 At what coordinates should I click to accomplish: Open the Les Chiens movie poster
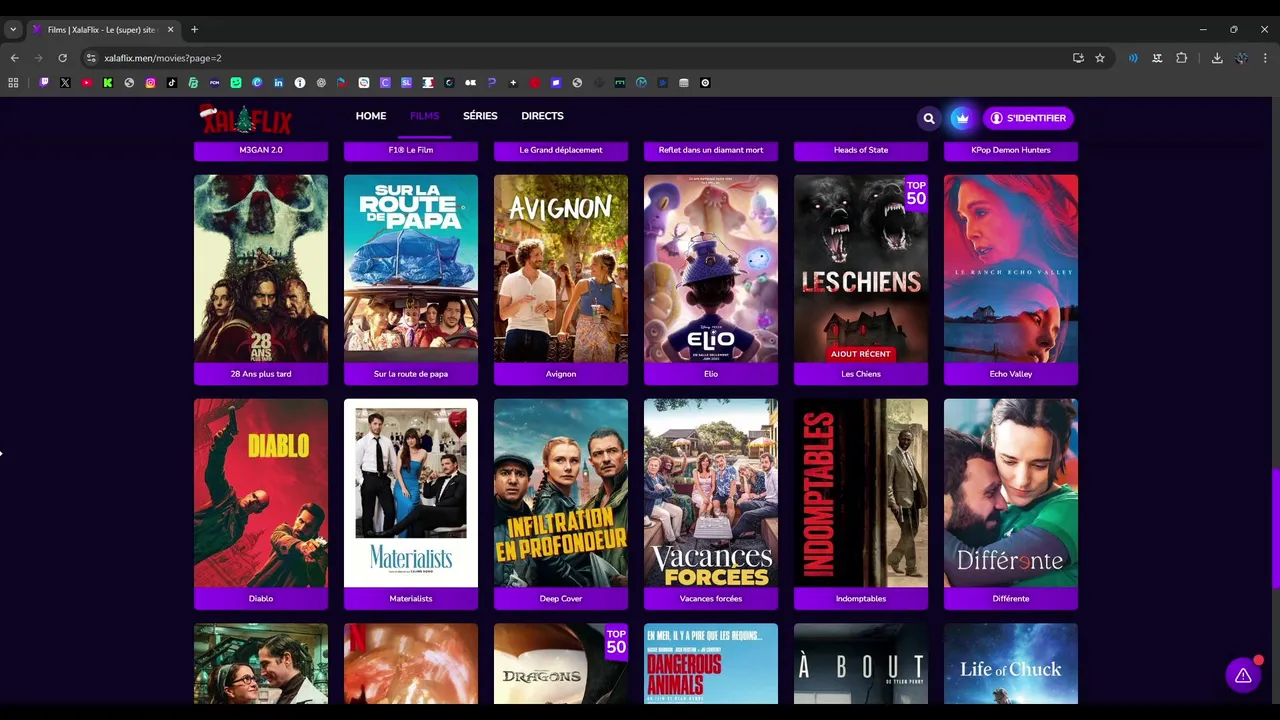861,269
